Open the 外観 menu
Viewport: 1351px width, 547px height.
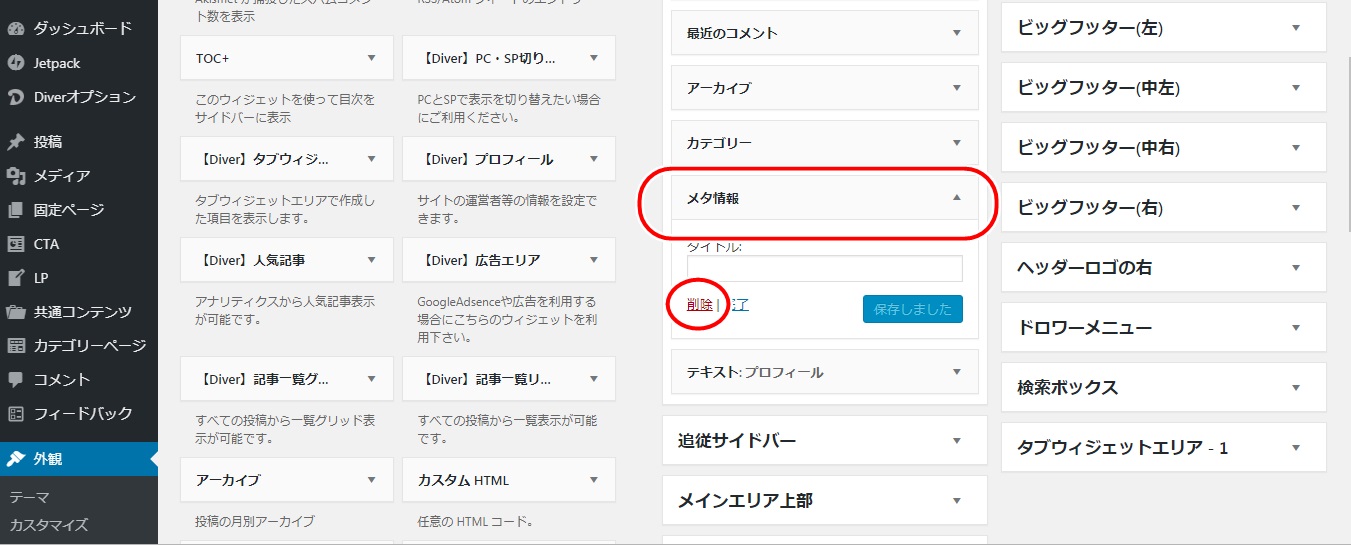[48, 459]
